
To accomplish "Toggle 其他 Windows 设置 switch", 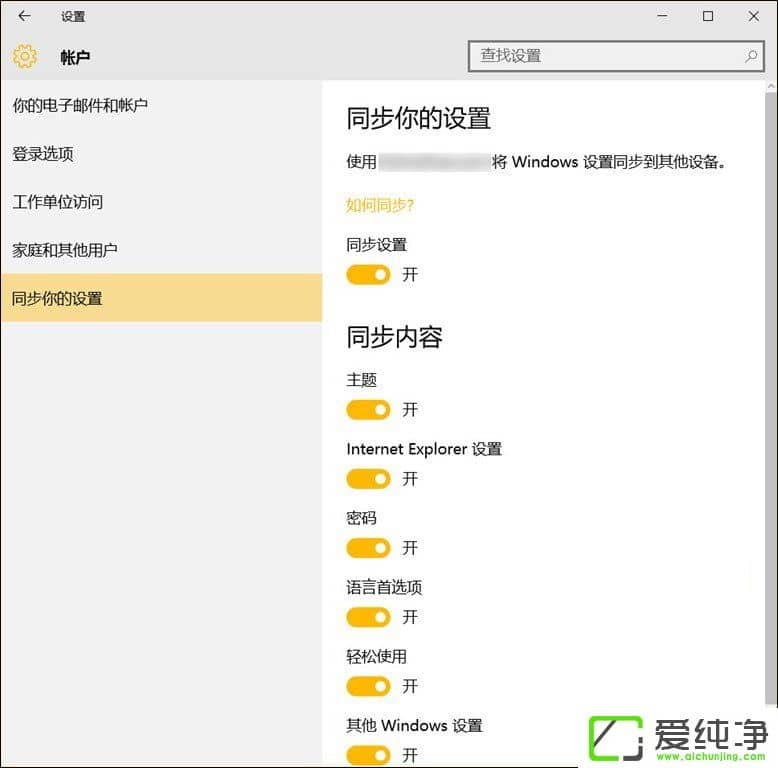I will (x=368, y=754).
